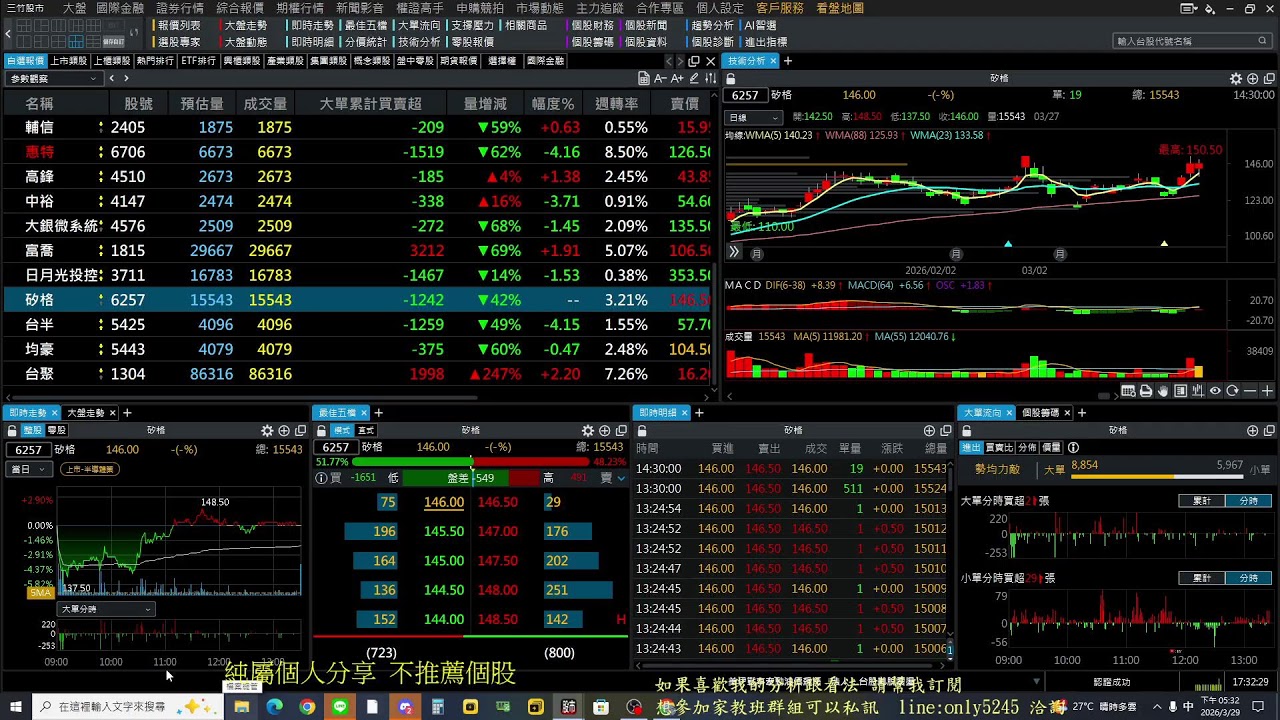Viewport: 1280px width, 720px height.
Task: Open the 日線 period dropdown
Action: 752,116
